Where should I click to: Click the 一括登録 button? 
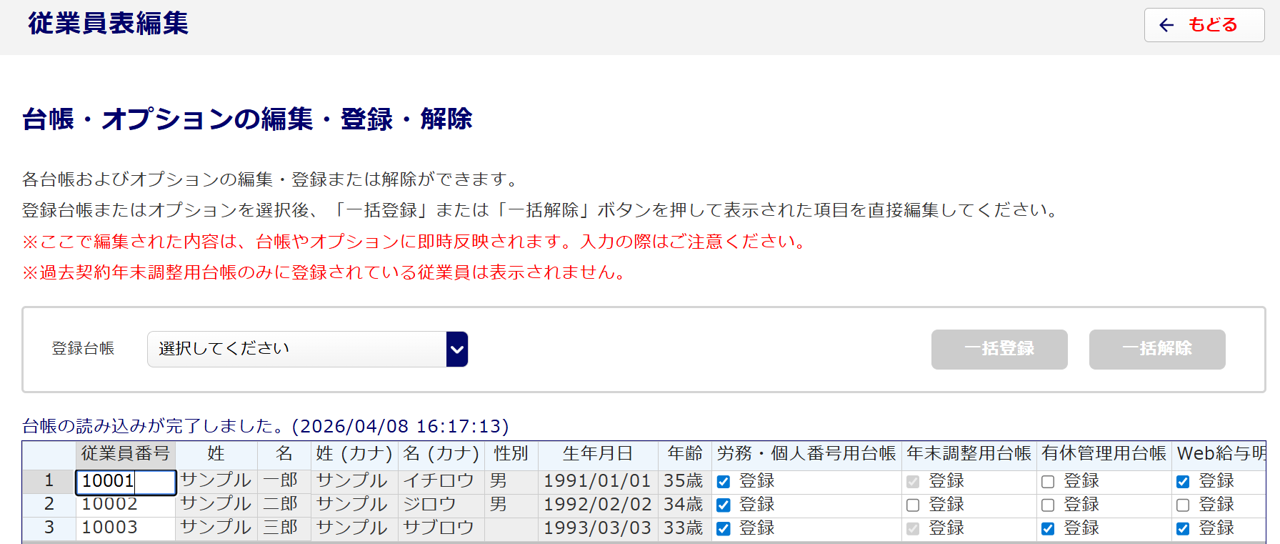[x=999, y=349]
